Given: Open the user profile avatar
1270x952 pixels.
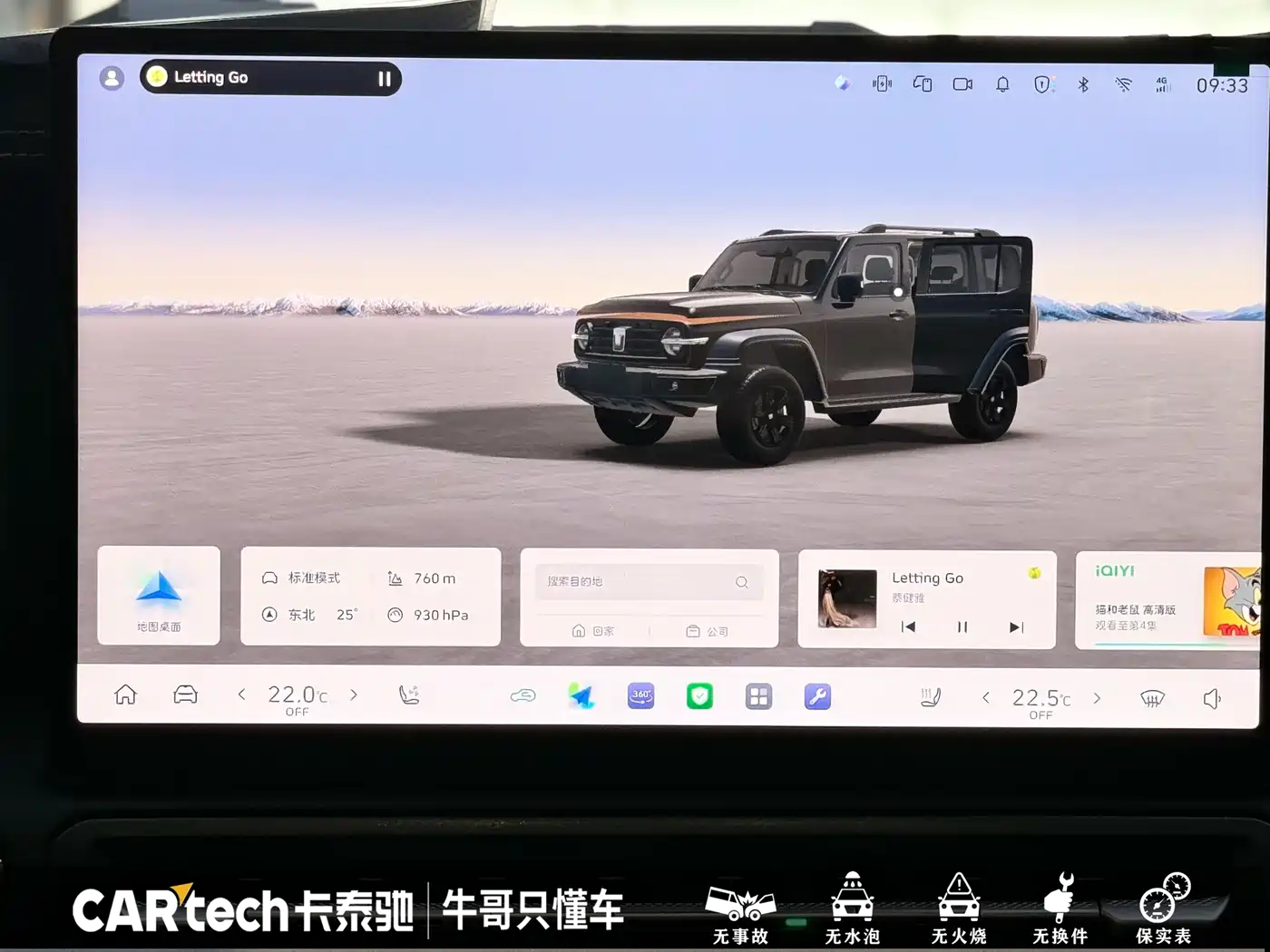Looking at the screenshot, I should (x=112, y=78).
